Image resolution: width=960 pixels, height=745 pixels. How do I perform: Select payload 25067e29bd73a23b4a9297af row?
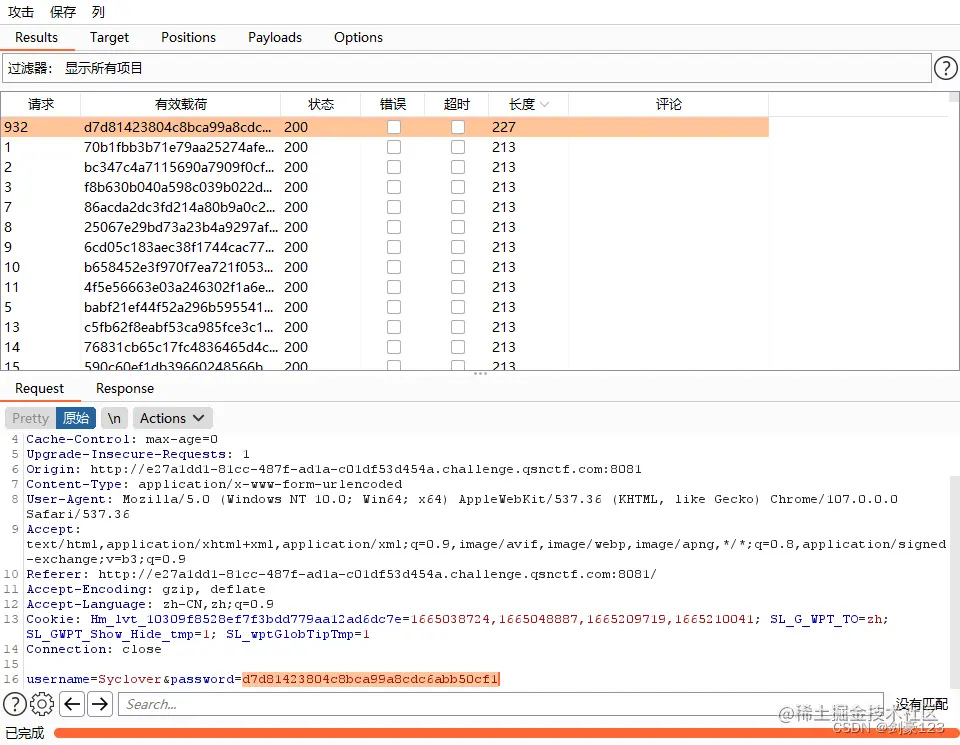point(384,227)
